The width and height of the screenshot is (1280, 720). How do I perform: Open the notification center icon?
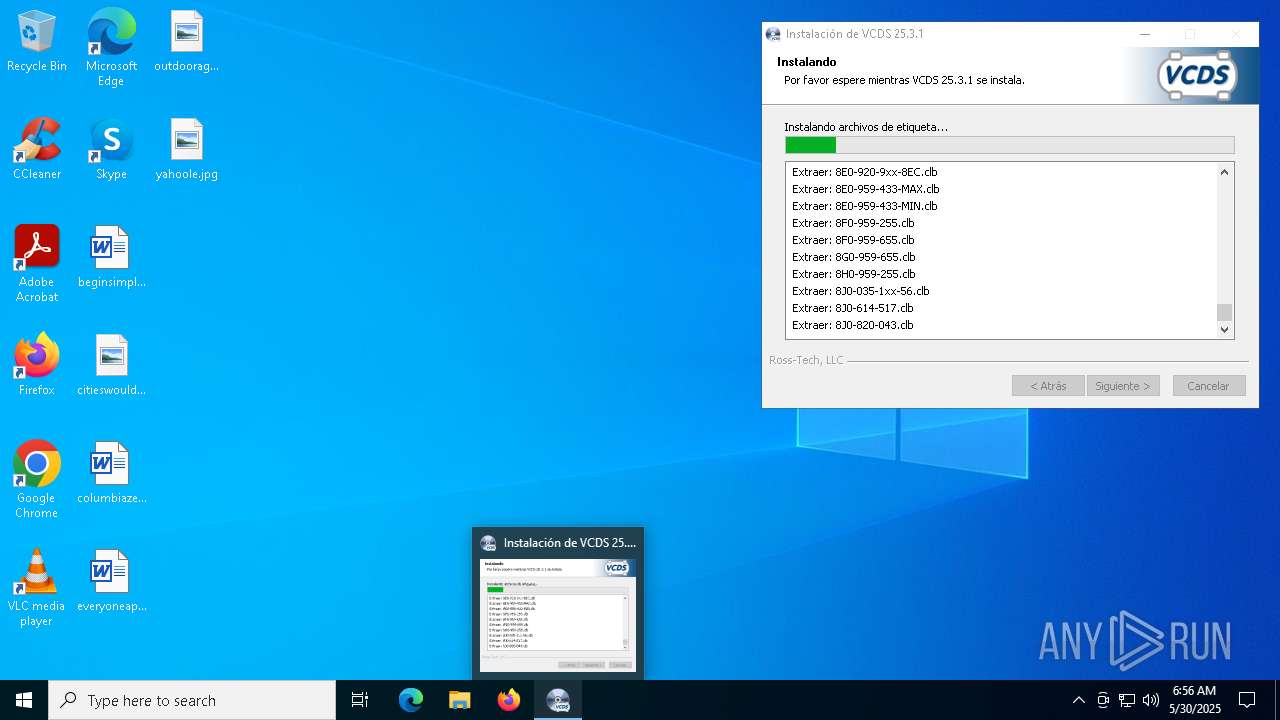click(x=1247, y=700)
